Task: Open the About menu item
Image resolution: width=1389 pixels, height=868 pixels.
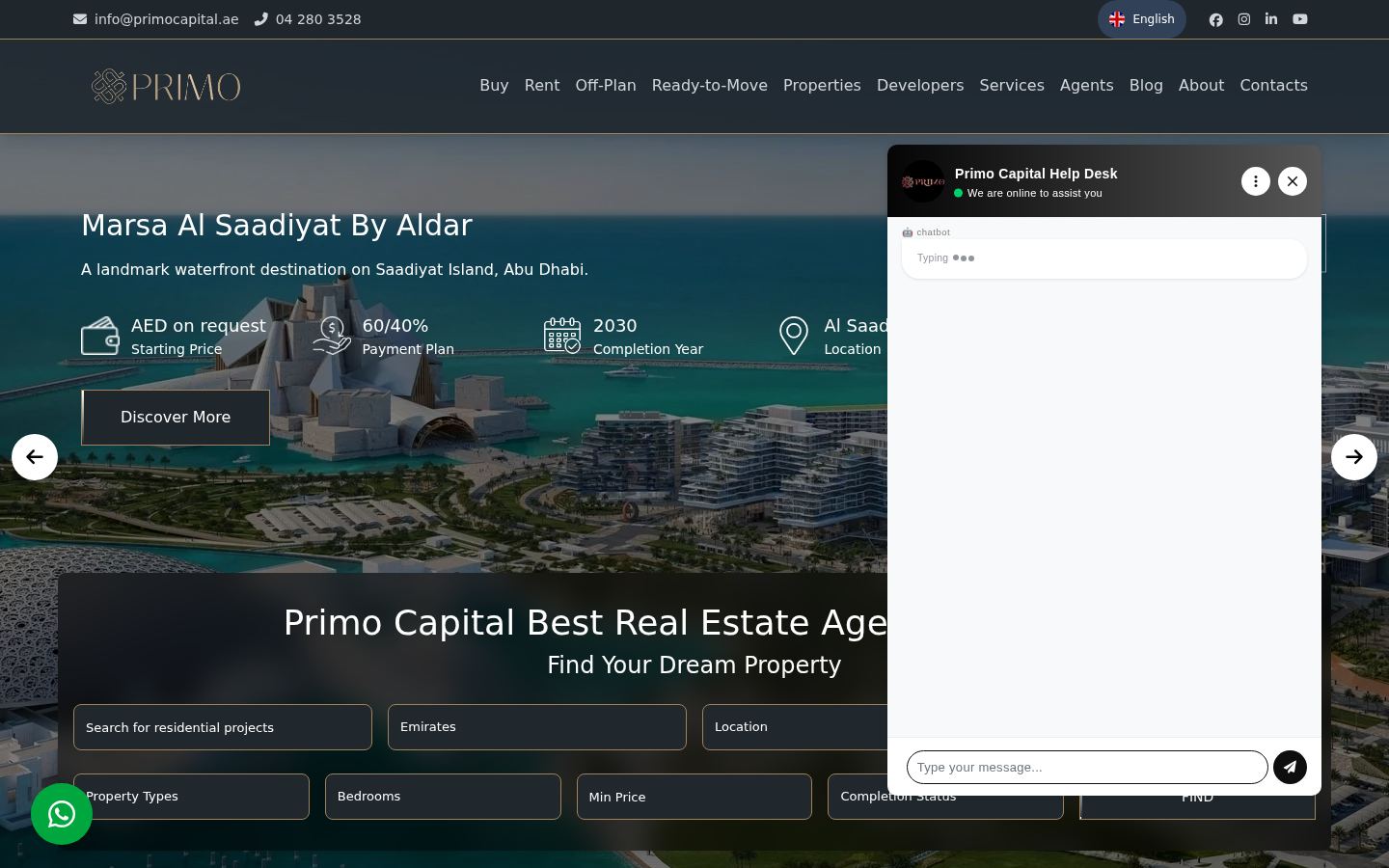Action: [1201, 86]
